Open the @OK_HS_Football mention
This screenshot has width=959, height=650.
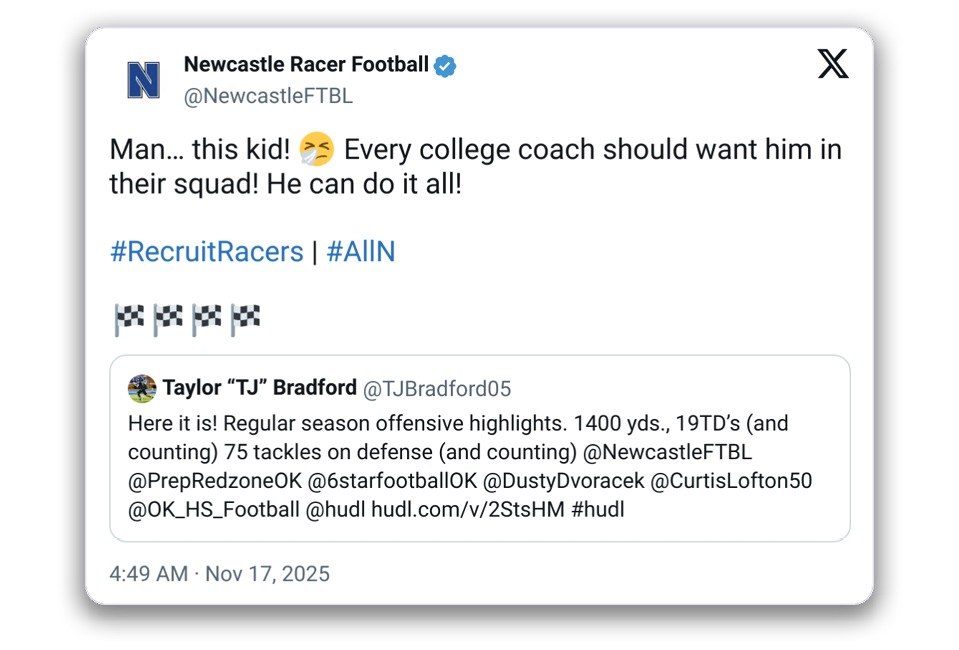coord(213,510)
